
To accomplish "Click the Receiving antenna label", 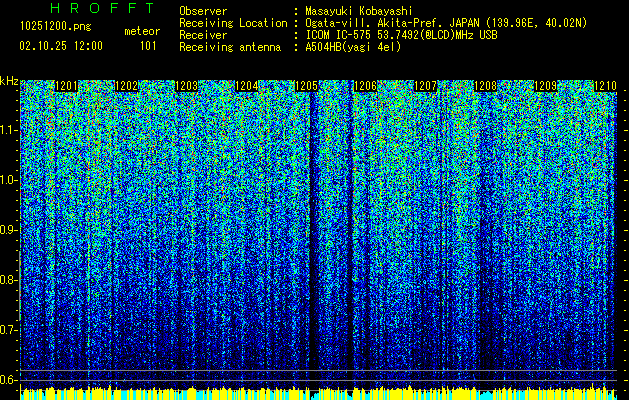I will pos(230,47).
